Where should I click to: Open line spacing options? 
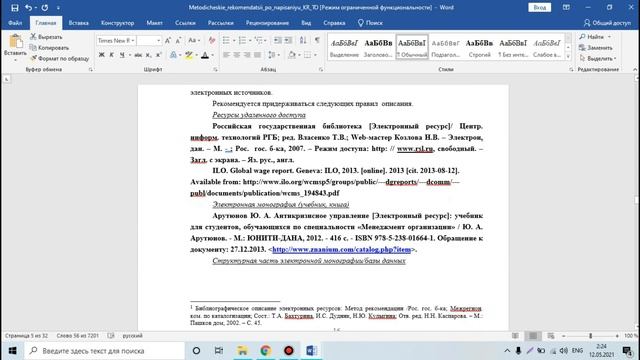click(273, 55)
